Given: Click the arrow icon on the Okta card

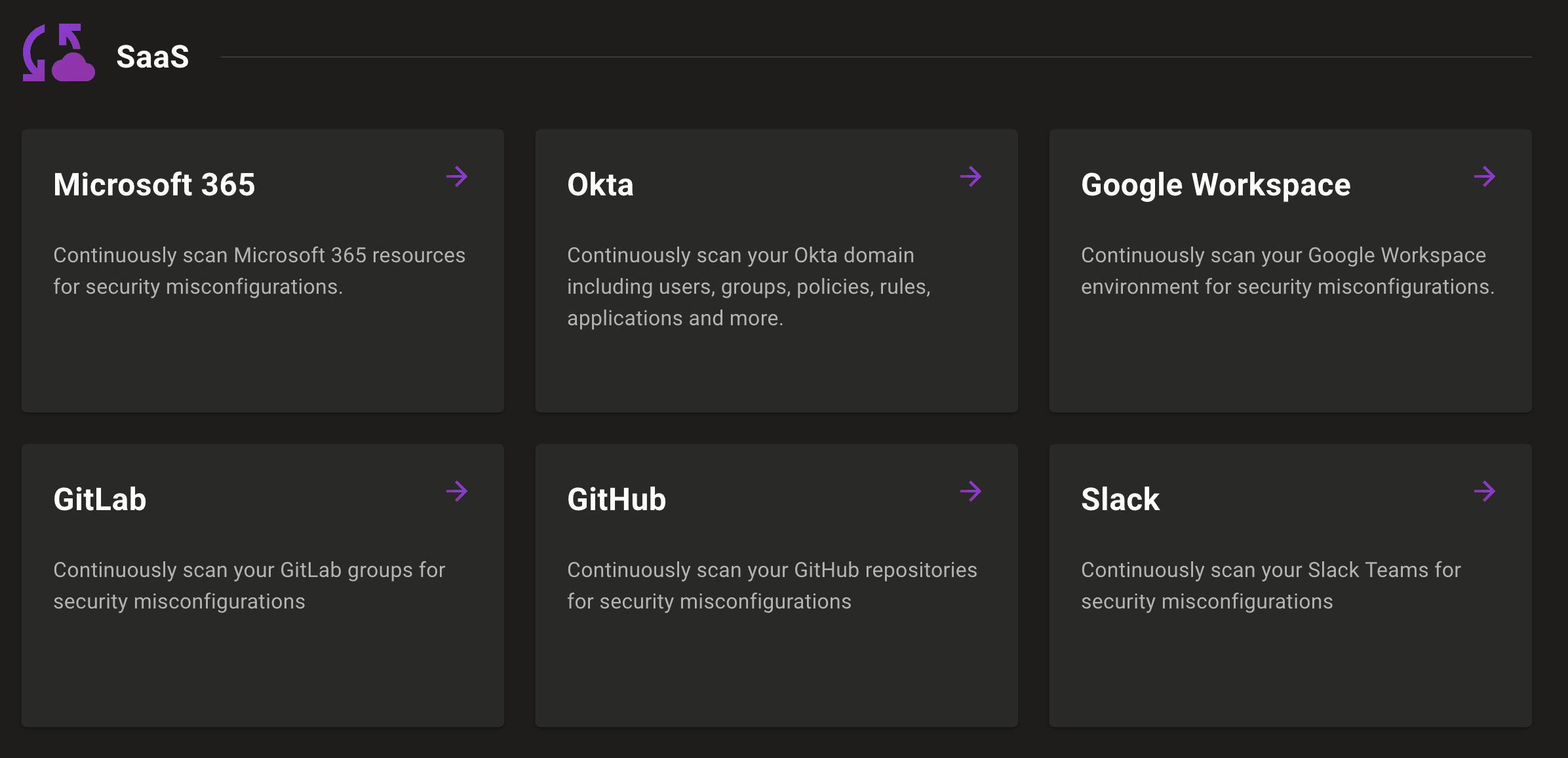Looking at the screenshot, I should click(x=972, y=176).
